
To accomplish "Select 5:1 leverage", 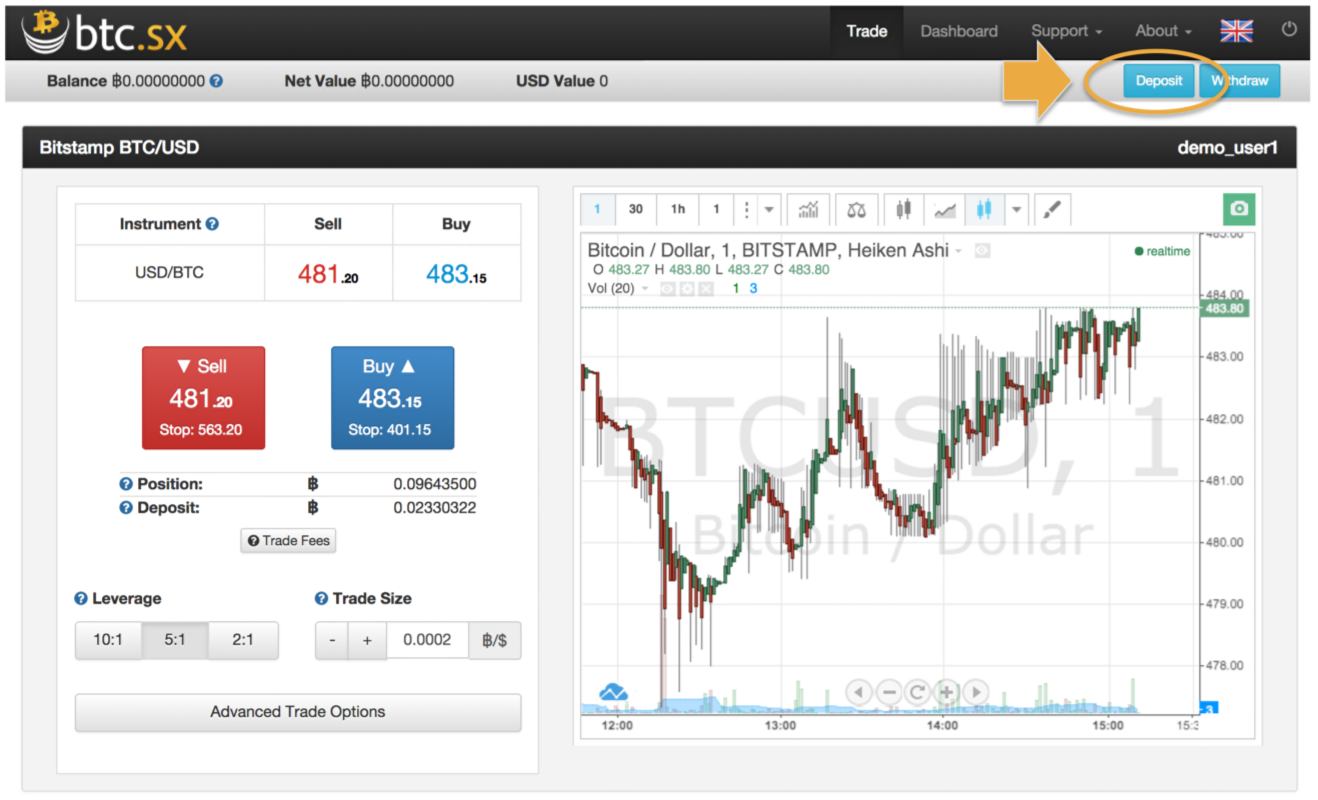I will 175,640.
